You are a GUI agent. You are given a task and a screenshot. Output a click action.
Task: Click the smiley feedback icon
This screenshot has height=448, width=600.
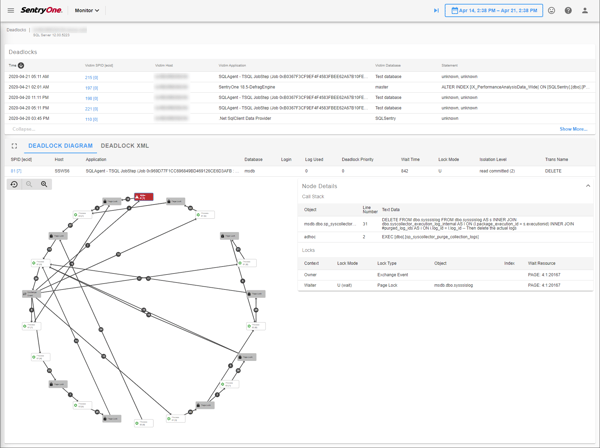(551, 10)
